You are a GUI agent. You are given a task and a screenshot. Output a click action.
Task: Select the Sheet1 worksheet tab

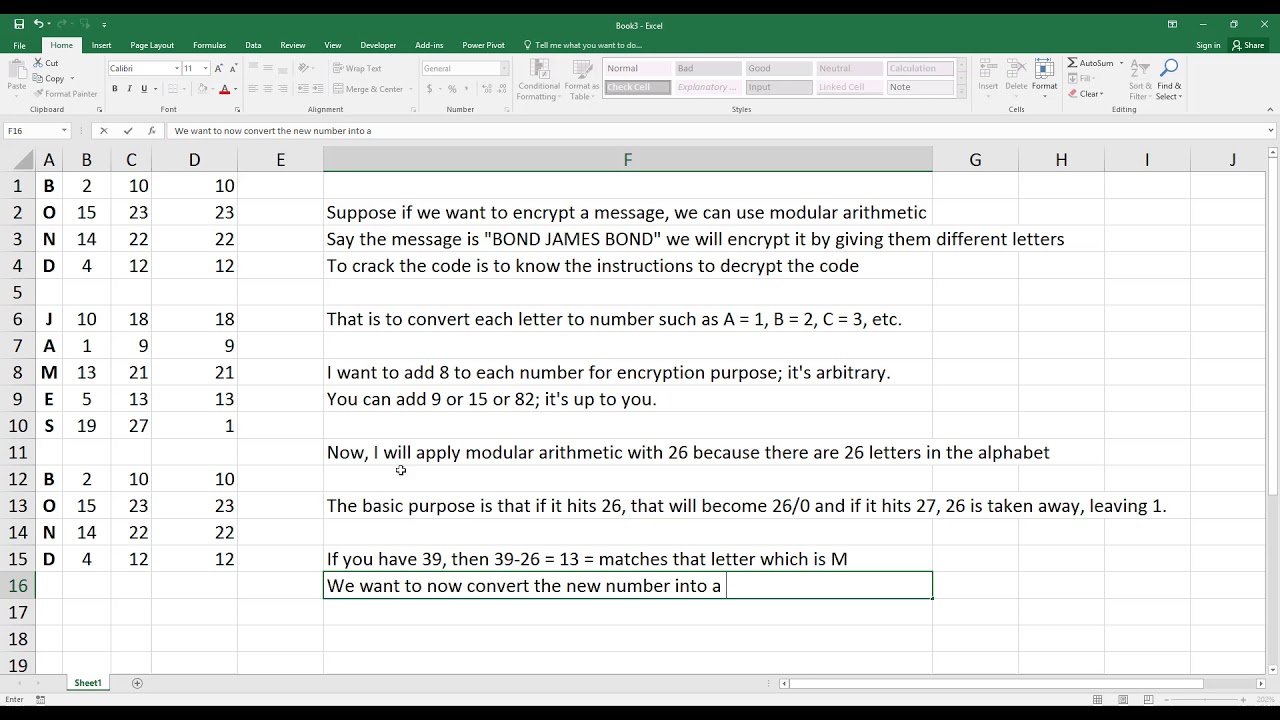[x=88, y=683]
